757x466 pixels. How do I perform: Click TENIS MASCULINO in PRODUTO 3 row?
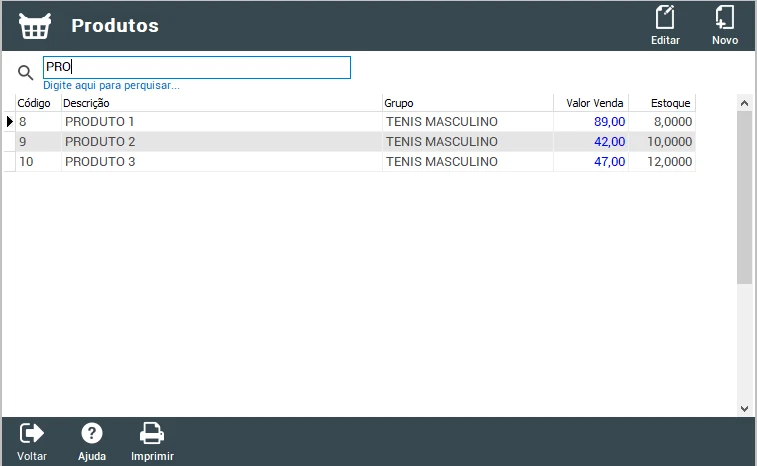(x=442, y=161)
